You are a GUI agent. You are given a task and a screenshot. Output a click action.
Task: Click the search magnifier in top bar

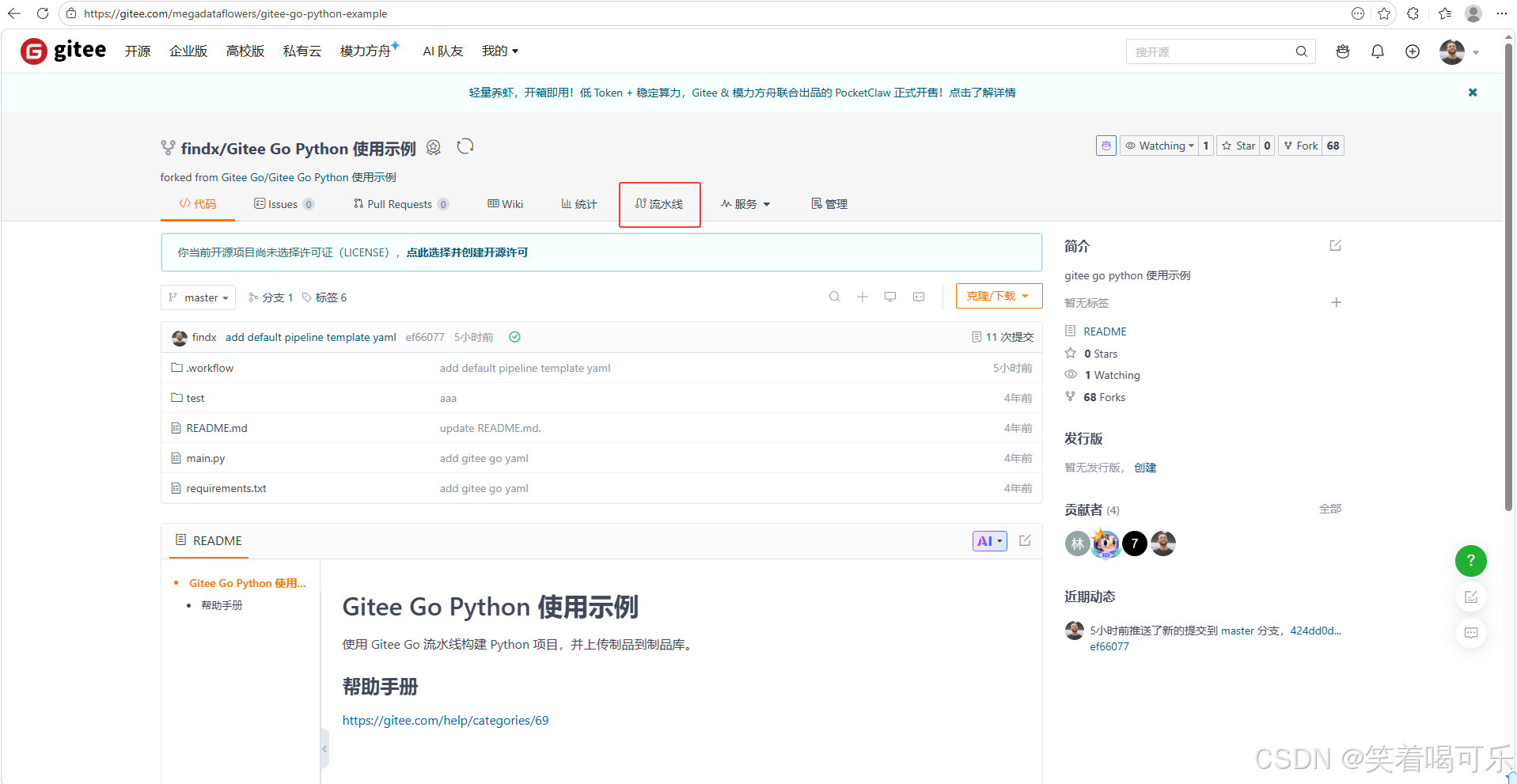1301,51
